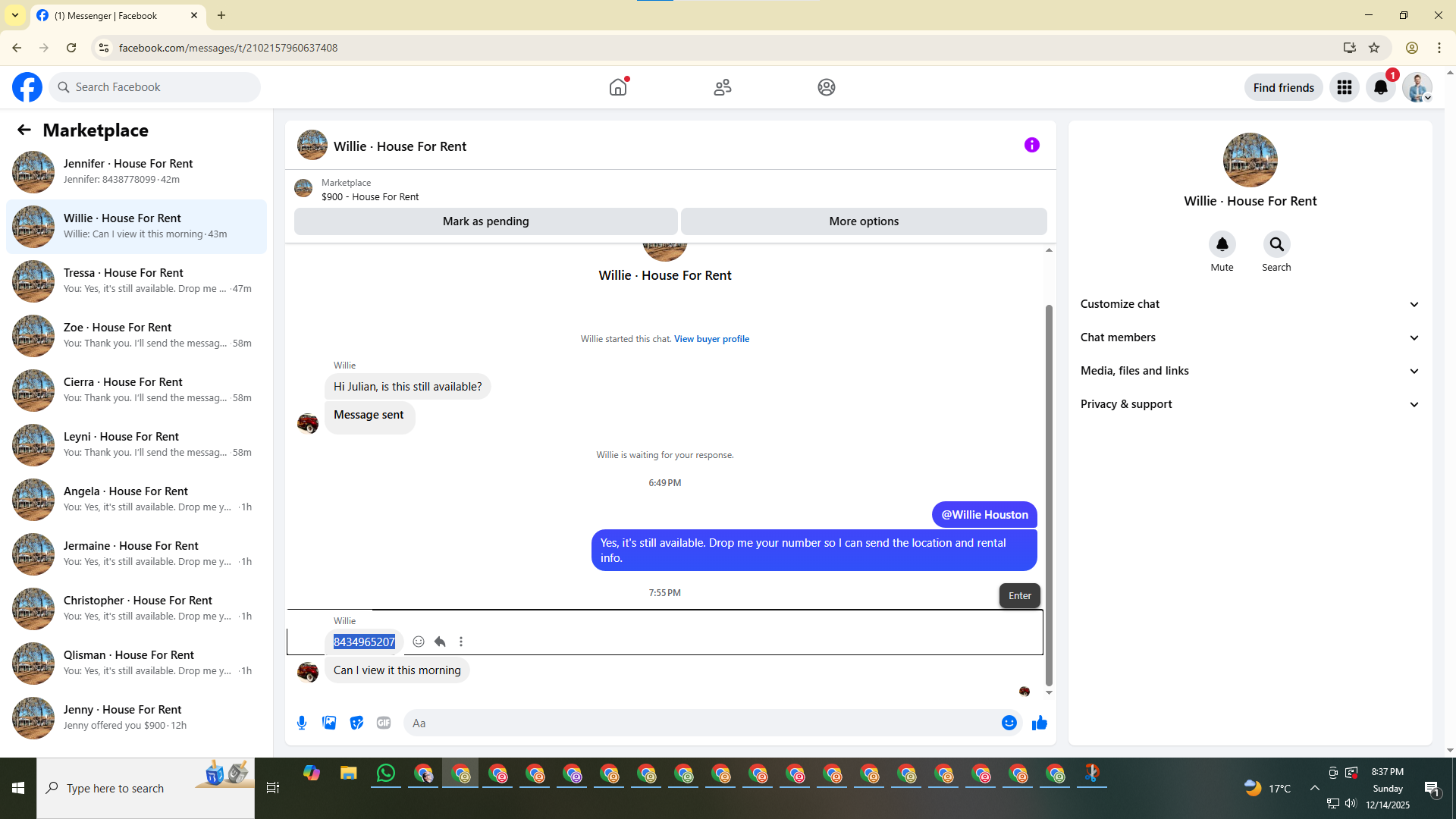This screenshot has height=819, width=1456.
Task: Reply to the 8434965207 message
Action: point(440,642)
